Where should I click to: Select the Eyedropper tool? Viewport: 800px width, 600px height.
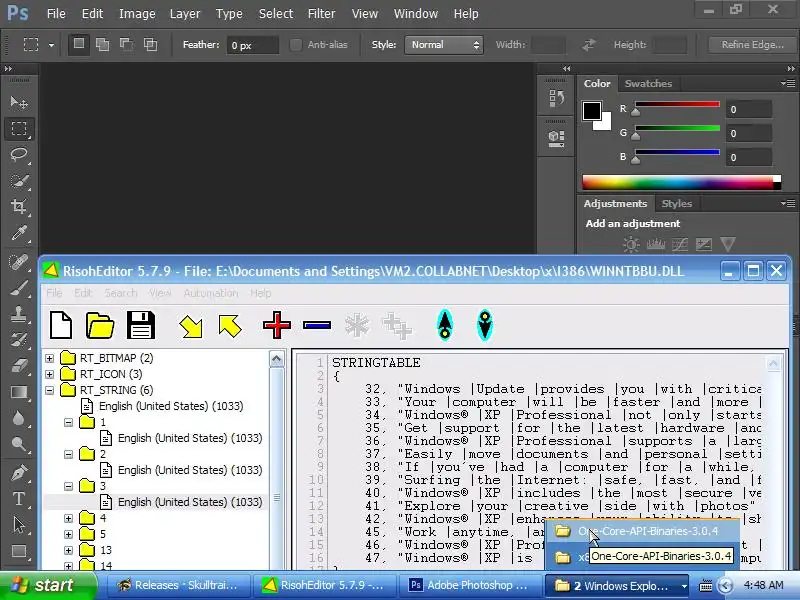click(19, 233)
